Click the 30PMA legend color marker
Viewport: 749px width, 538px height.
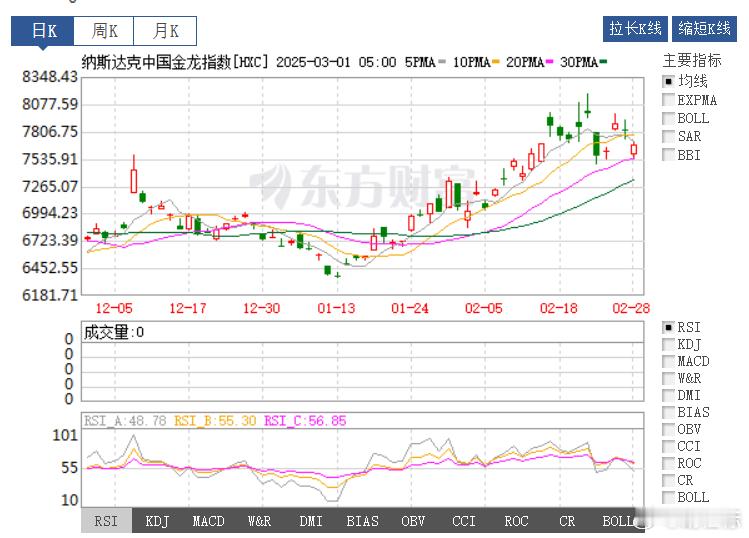[x=603, y=62]
